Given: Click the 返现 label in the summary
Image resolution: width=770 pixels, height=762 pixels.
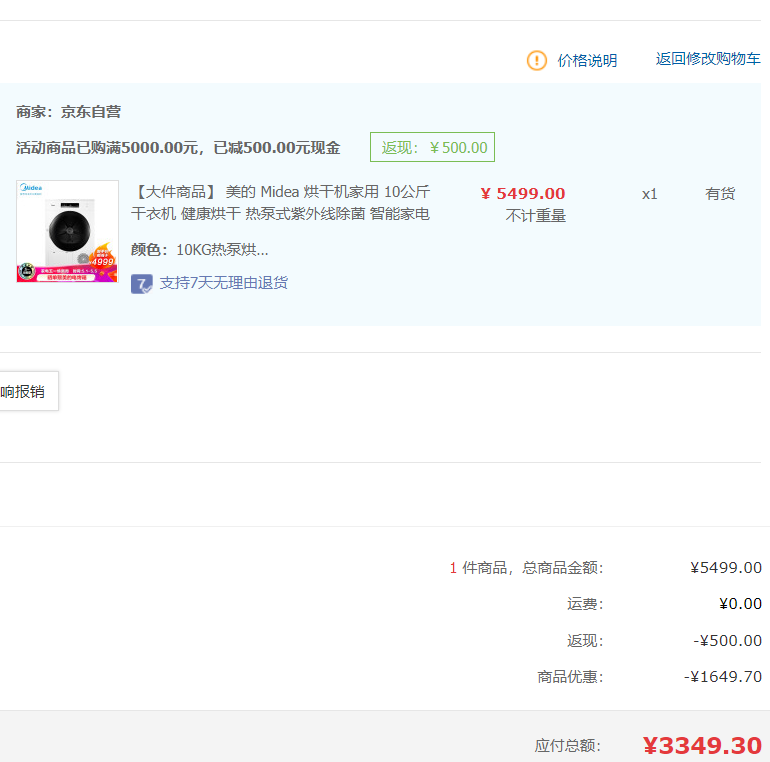Looking at the screenshot, I should [585, 640].
